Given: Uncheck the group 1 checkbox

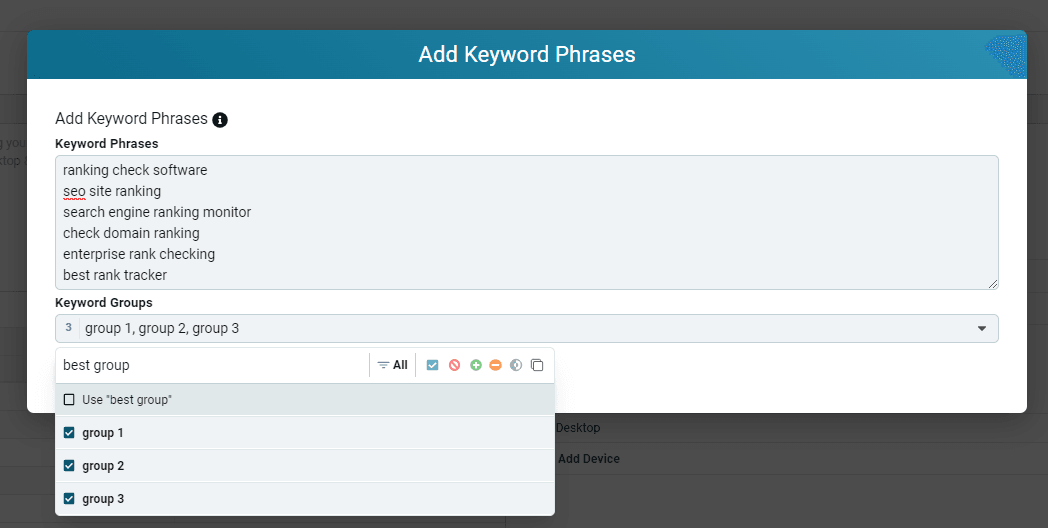Looking at the screenshot, I should pyautogui.click(x=69, y=432).
